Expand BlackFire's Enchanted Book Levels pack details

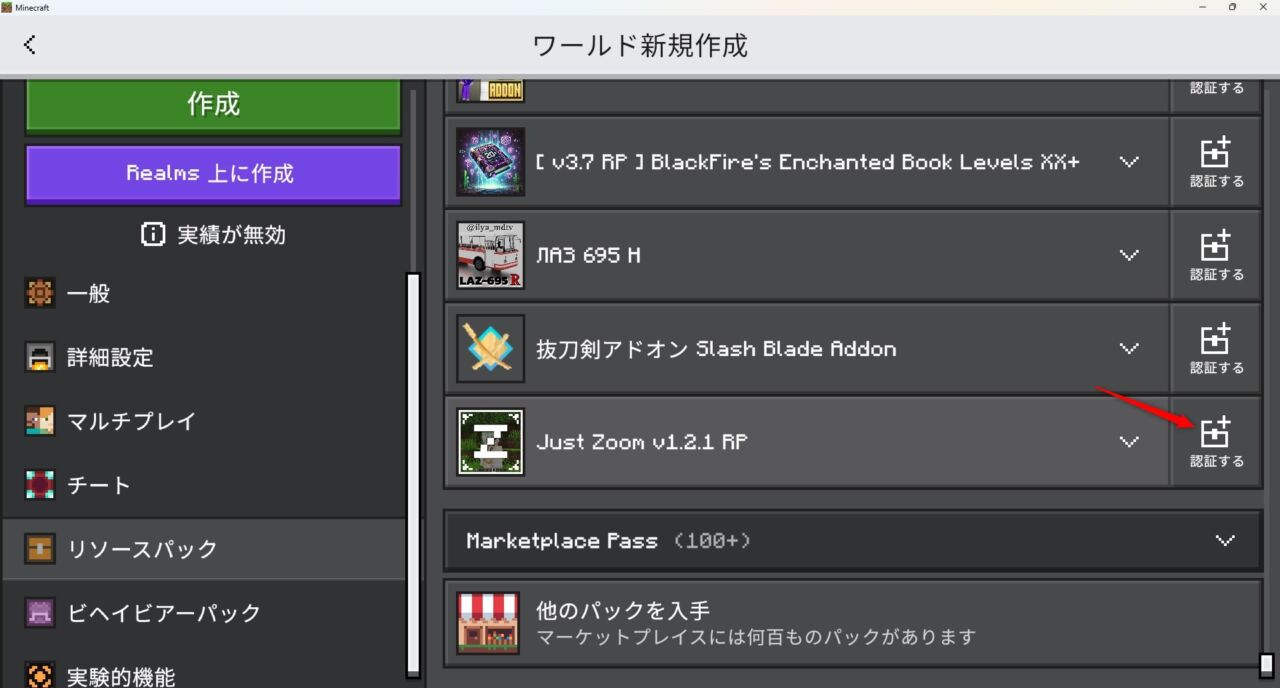(x=1129, y=161)
